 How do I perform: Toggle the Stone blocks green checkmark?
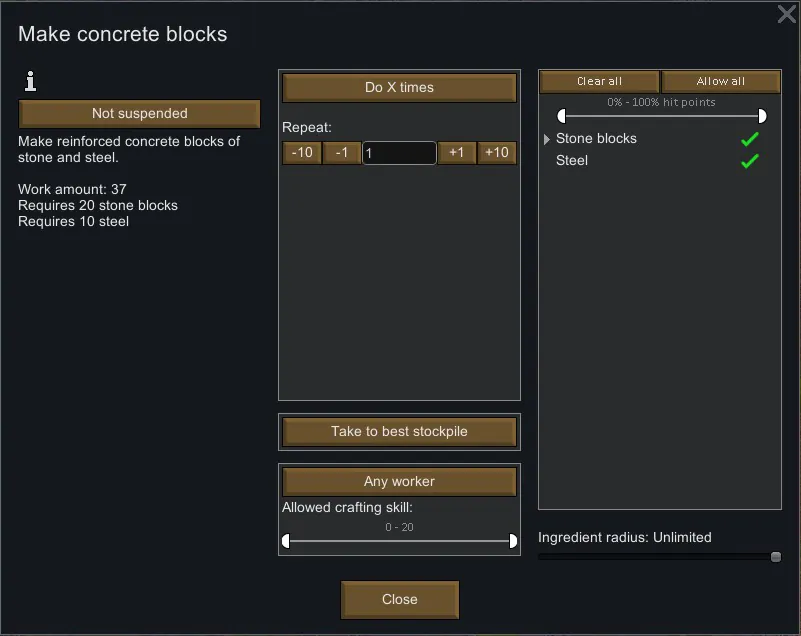749,139
